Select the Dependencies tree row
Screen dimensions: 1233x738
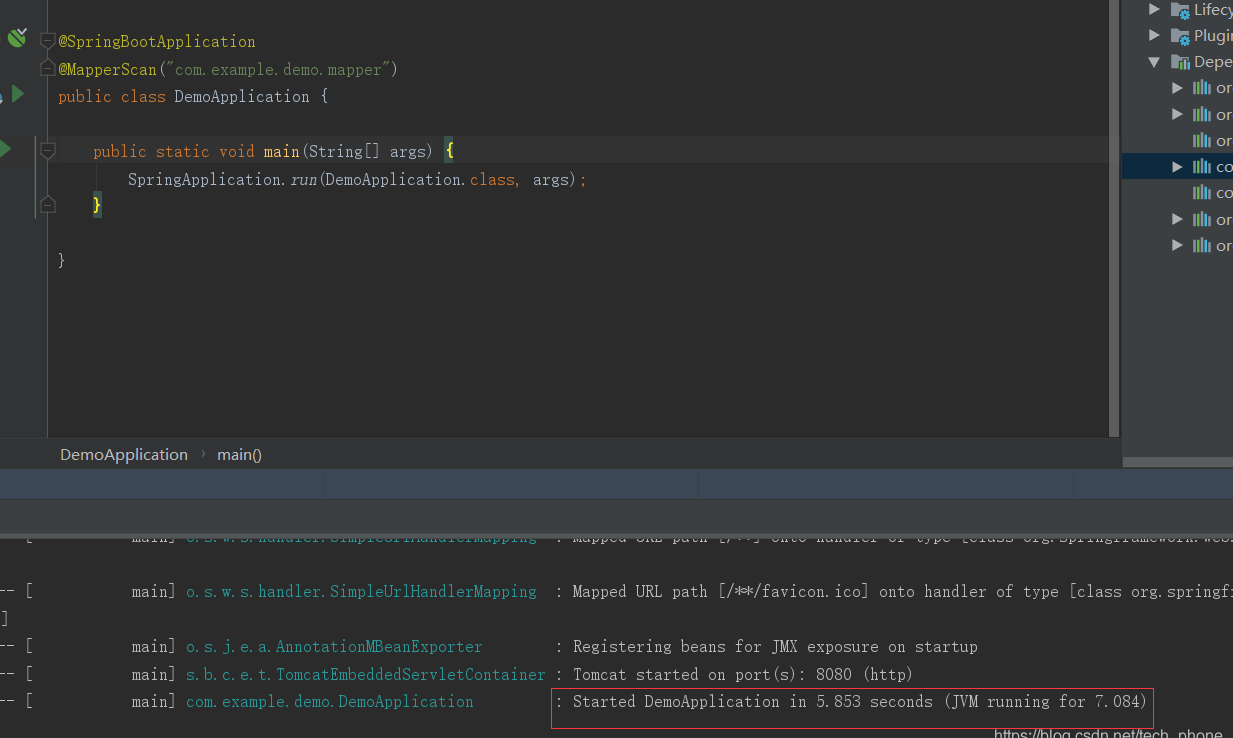click(x=1178, y=62)
